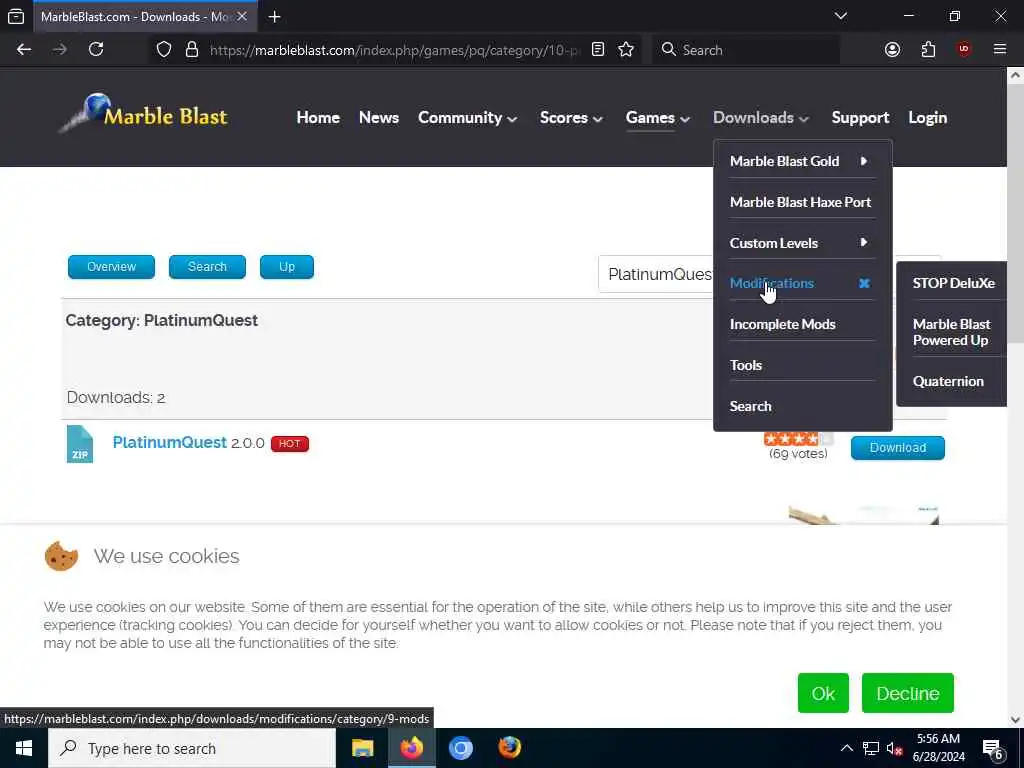
Task: Close the MarbleBlast.com tab
Action: [242, 16]
